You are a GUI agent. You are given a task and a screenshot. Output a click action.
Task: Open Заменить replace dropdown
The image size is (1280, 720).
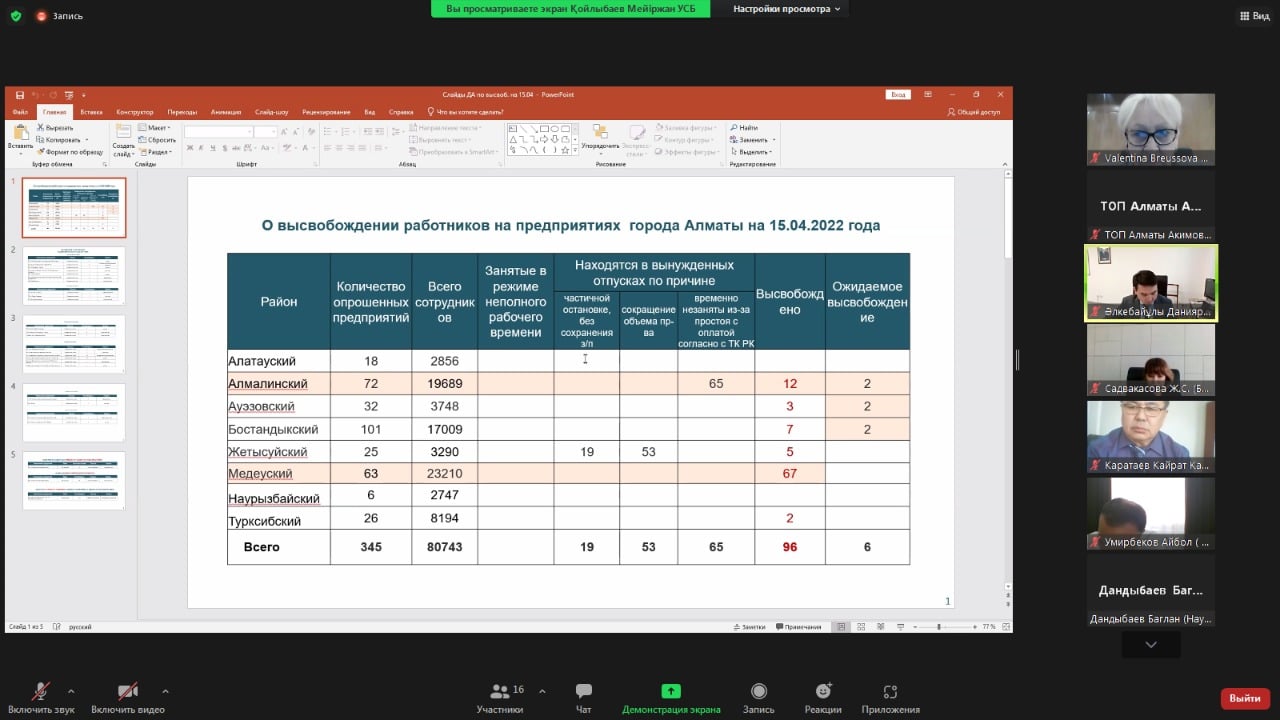[751, 139]
